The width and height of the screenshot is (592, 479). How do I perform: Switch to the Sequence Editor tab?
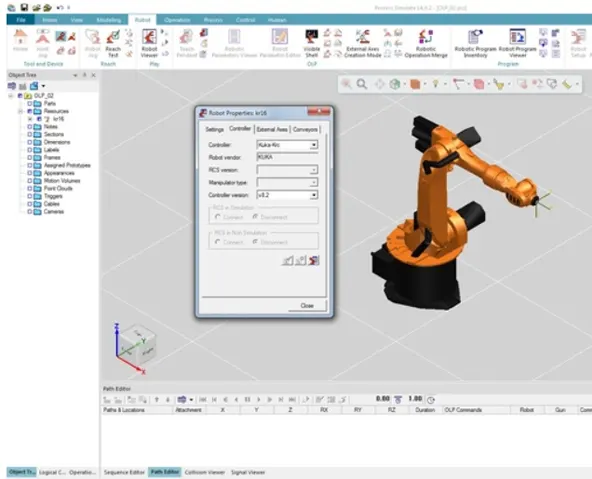(124, 472)
